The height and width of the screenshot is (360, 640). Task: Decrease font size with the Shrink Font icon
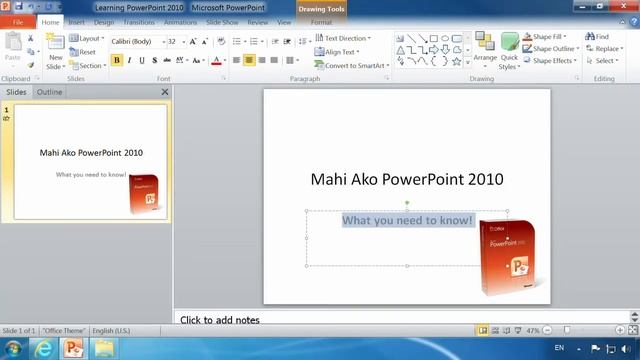click(x=205, y=42)
